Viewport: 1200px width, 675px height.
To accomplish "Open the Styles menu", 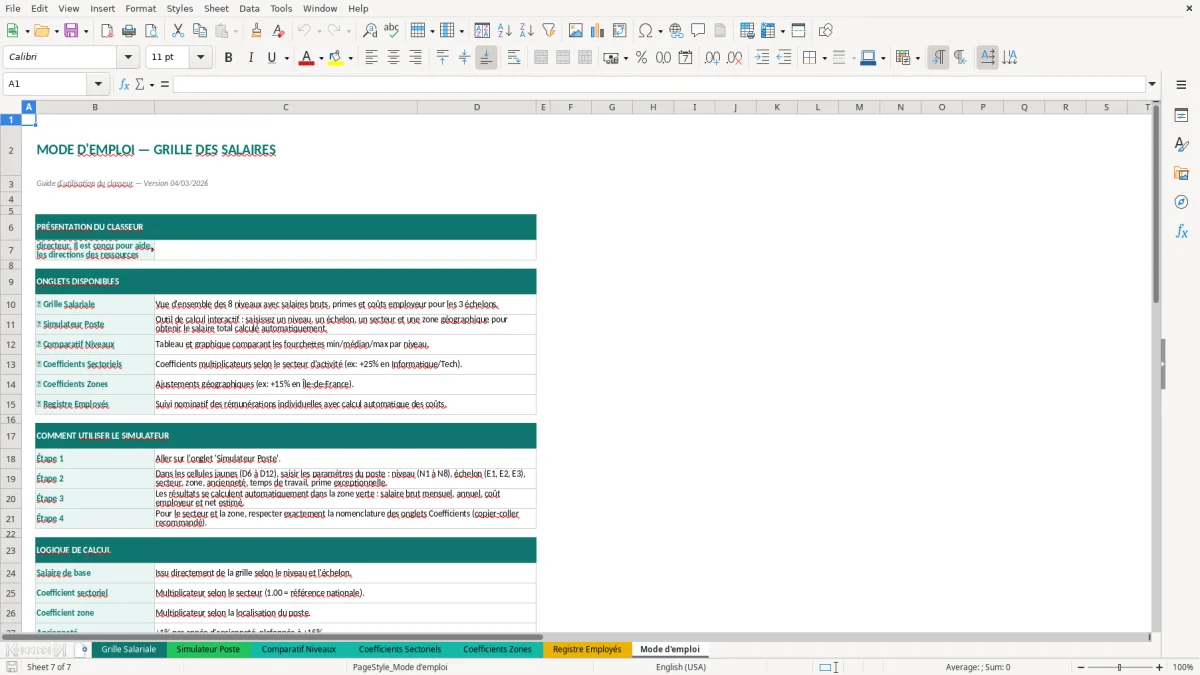I will (180, 8).
